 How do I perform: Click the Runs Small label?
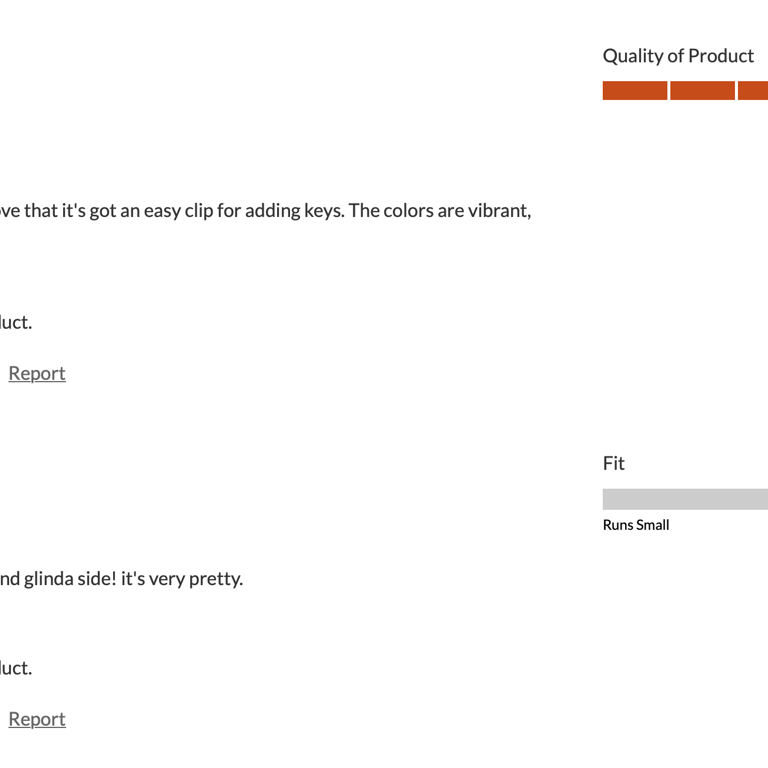tap(636, 525)
